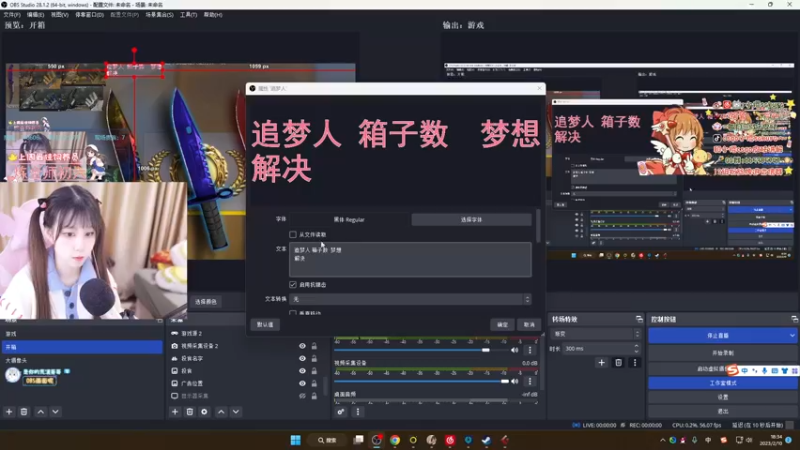This screenshot has width=800, height=450.
Task: Click the 选择字体 button in properties dialog
Action: point(471,219)
